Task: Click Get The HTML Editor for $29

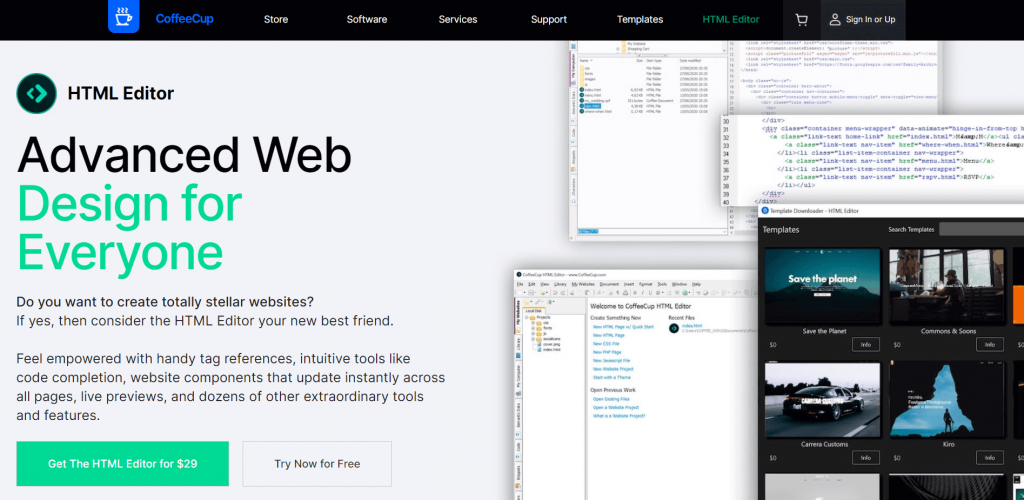Action: pyautogui.click(x=123, y=464)
